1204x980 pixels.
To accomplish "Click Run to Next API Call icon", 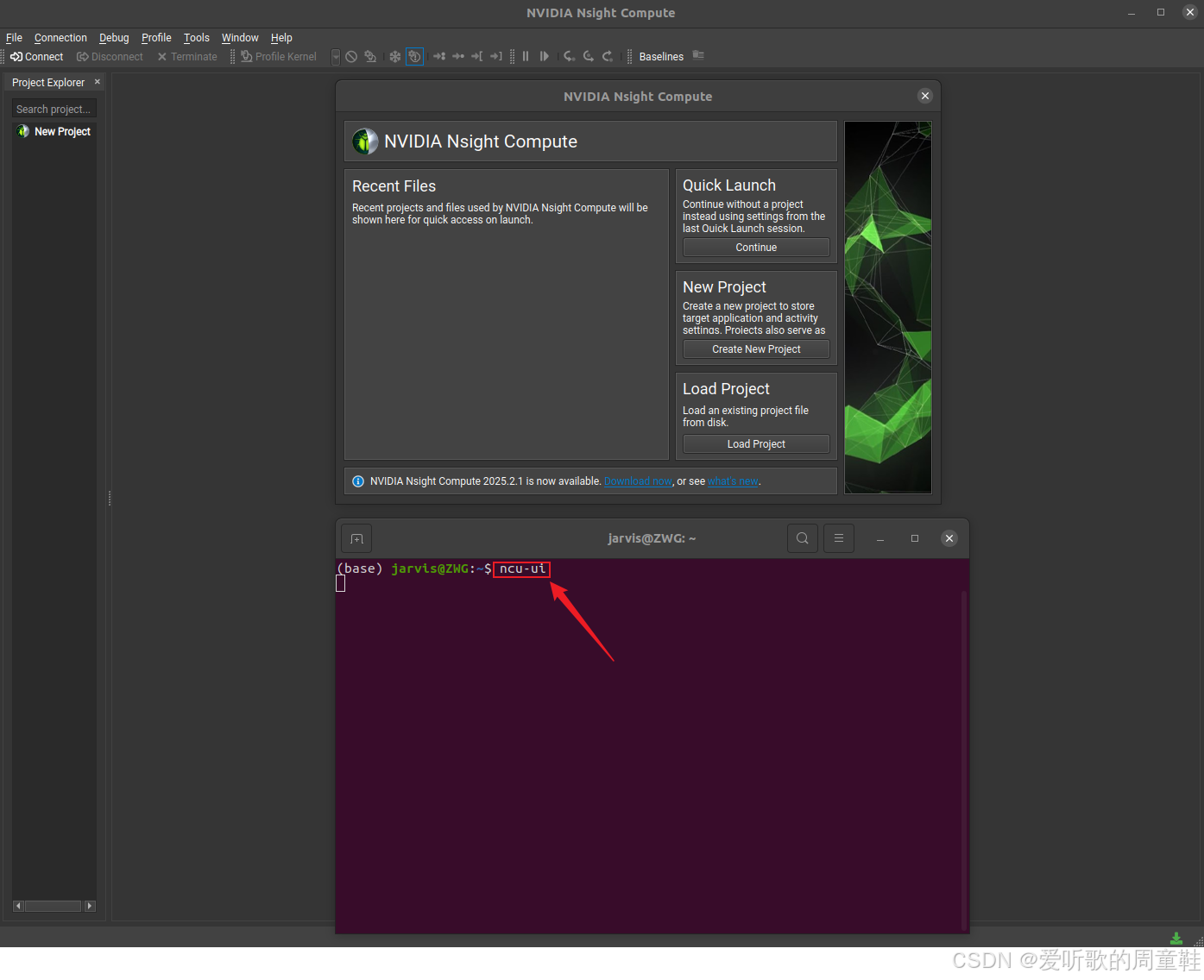I will point(458,57).
